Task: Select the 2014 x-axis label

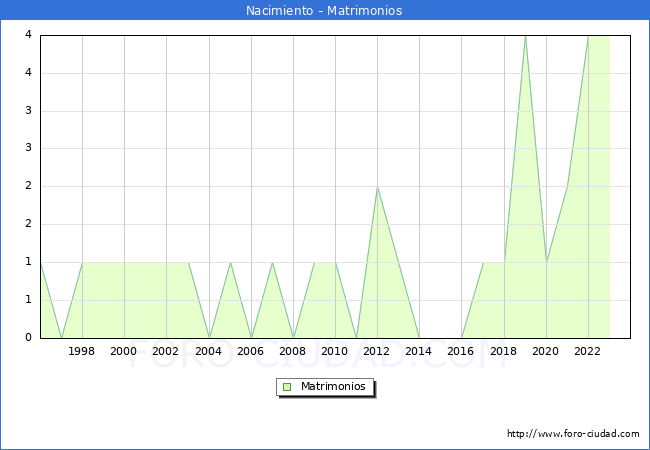Action: [418, 351]
